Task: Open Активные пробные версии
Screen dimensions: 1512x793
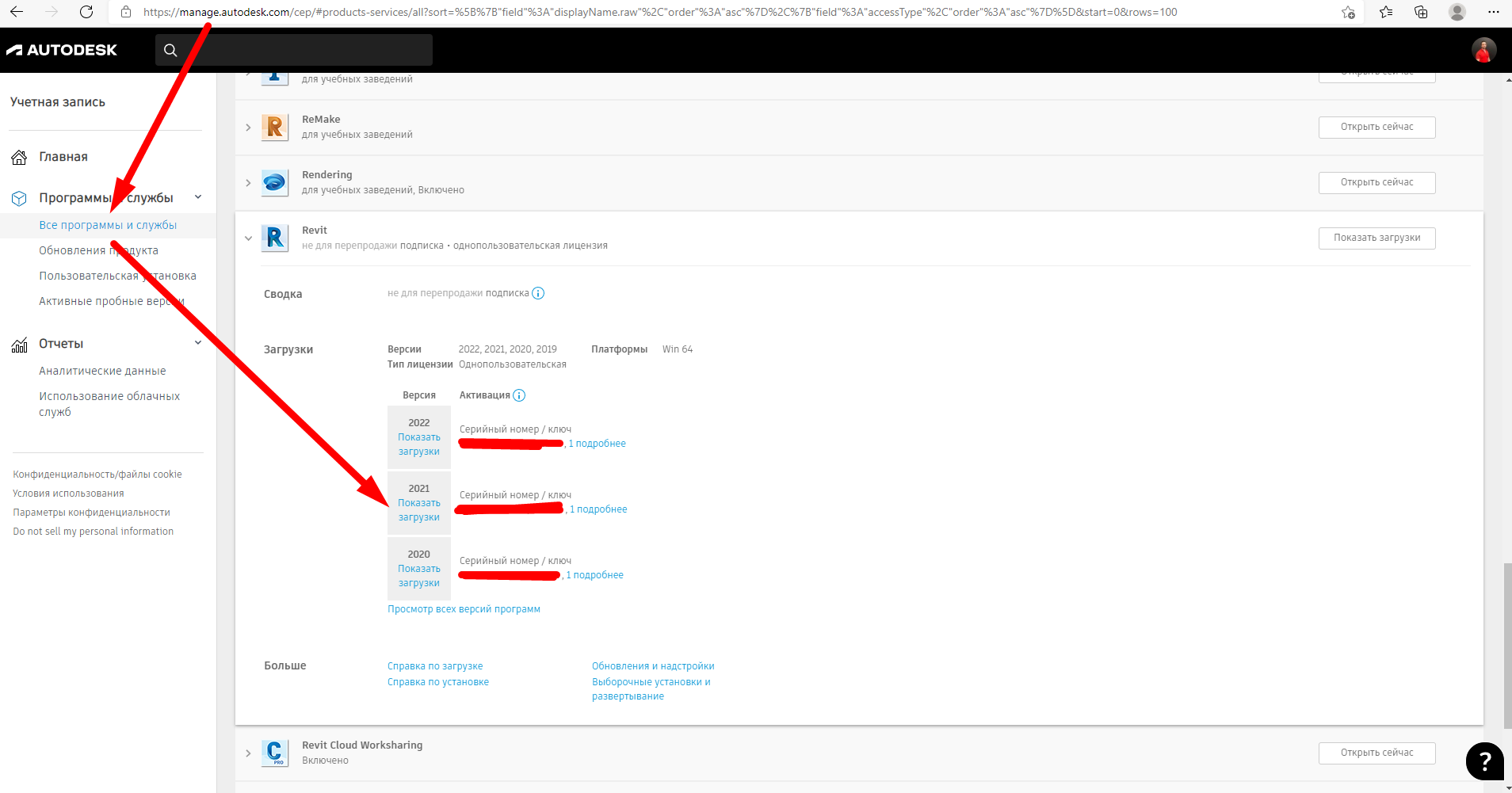Action: tap(112, 301)
